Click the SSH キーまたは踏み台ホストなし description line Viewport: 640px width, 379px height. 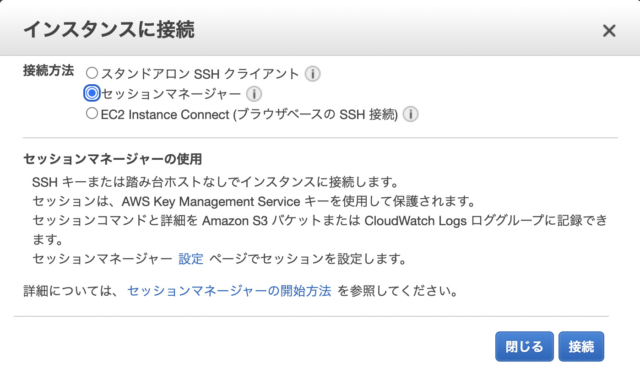(x=216, y=182)
